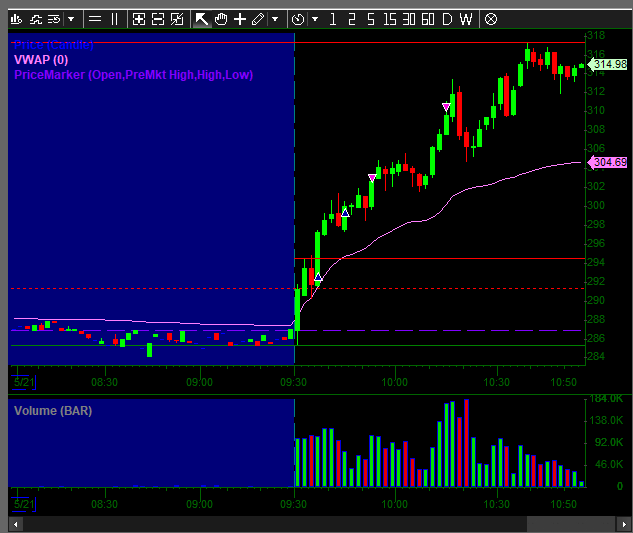Click the magenta down-triangle marker near 303
This screenshot has height=533, width=633.
pos(372,178)
